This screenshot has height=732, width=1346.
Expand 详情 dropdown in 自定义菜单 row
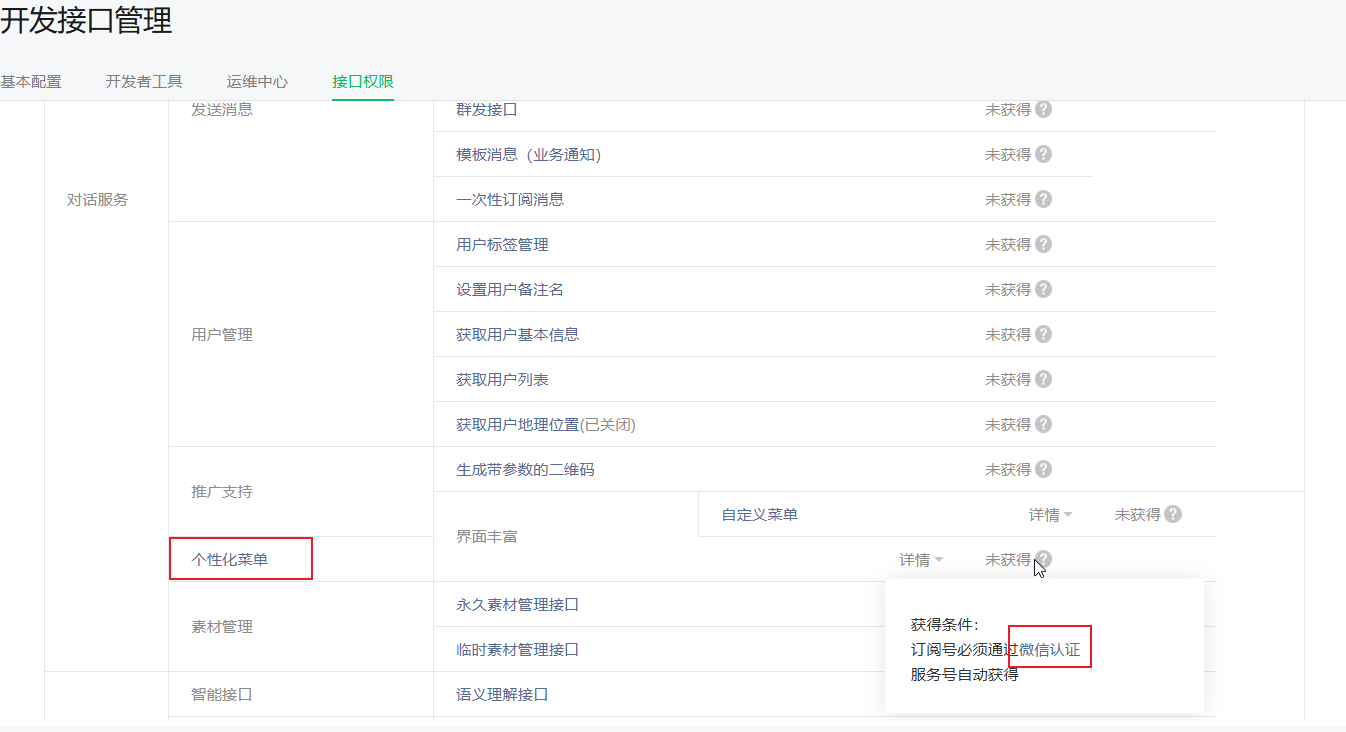pos(1050,515)
